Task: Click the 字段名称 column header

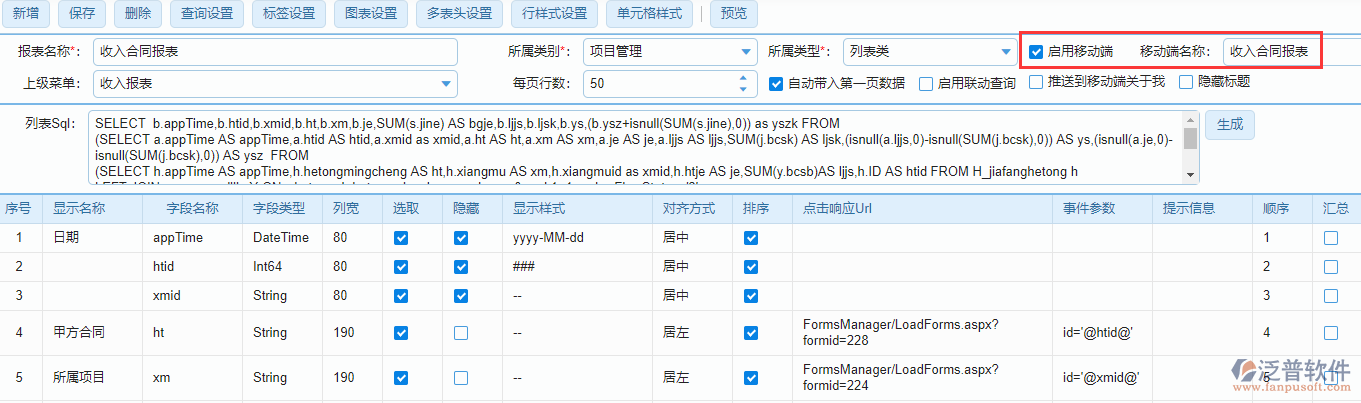Action: 192,208
